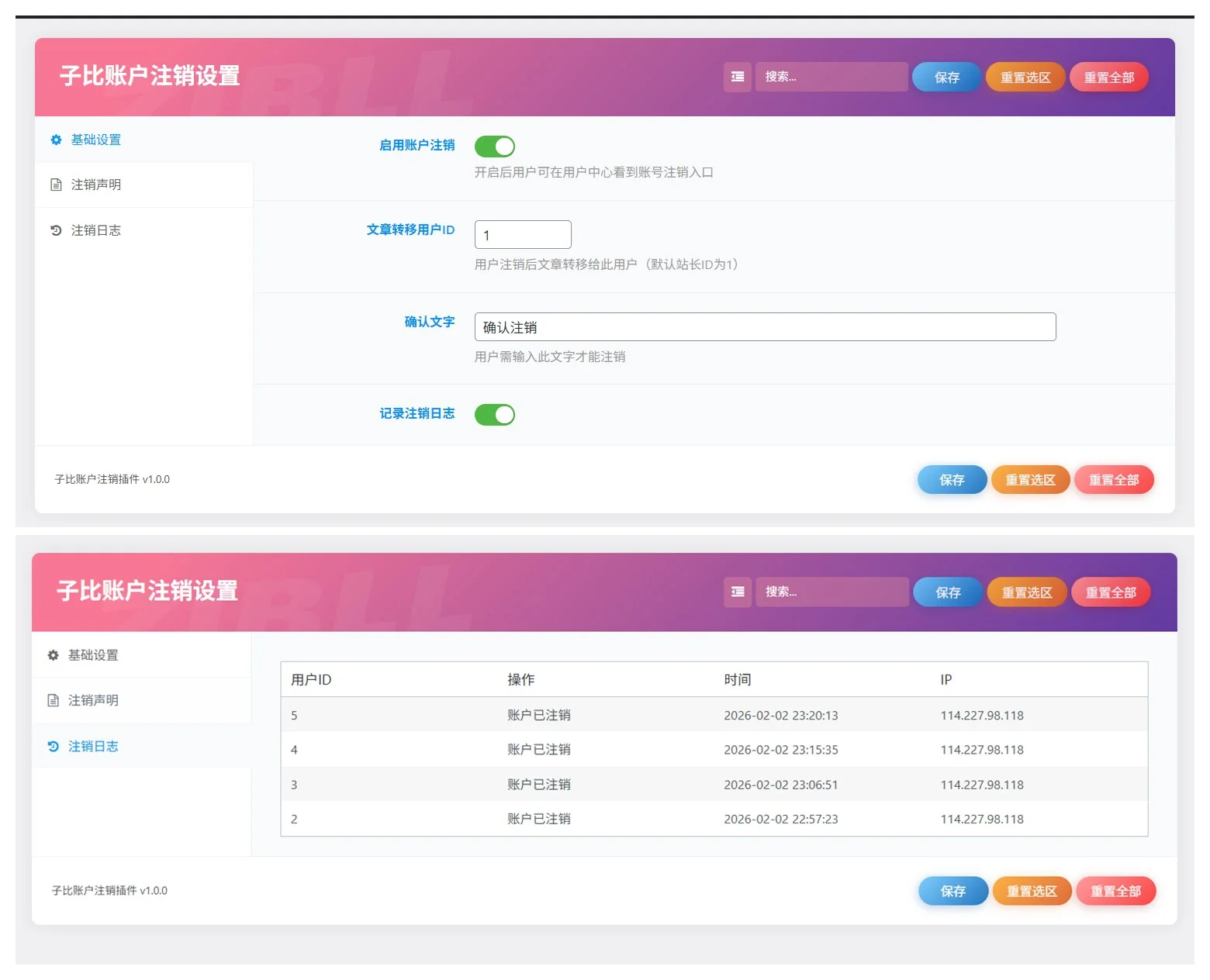Click the gray gear icon beside 基础设置 in the lower panel
The width and height of the screenshot is (1210, 980).
point(53,655)
